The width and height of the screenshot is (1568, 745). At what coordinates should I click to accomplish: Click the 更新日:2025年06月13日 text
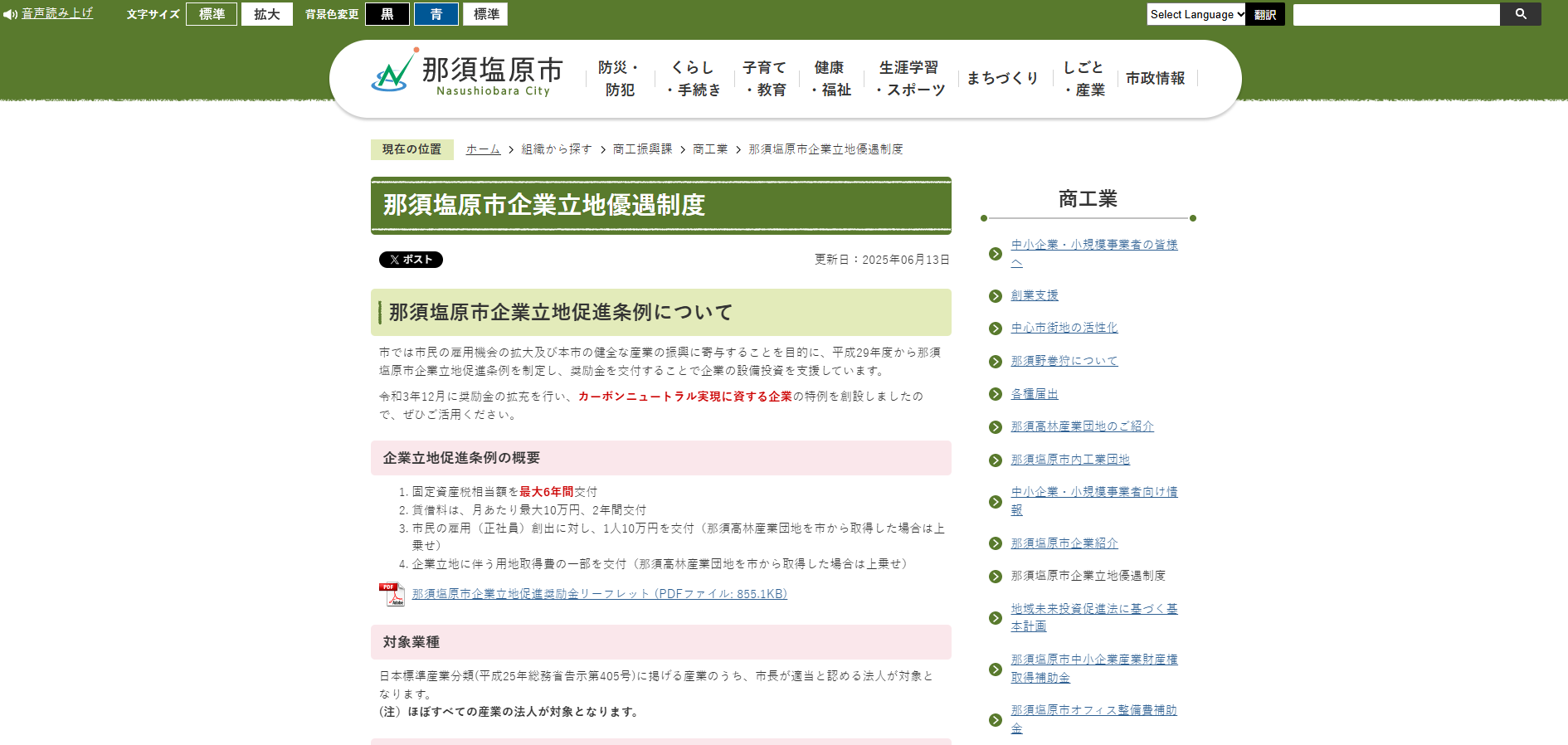(x=882, y=260)
